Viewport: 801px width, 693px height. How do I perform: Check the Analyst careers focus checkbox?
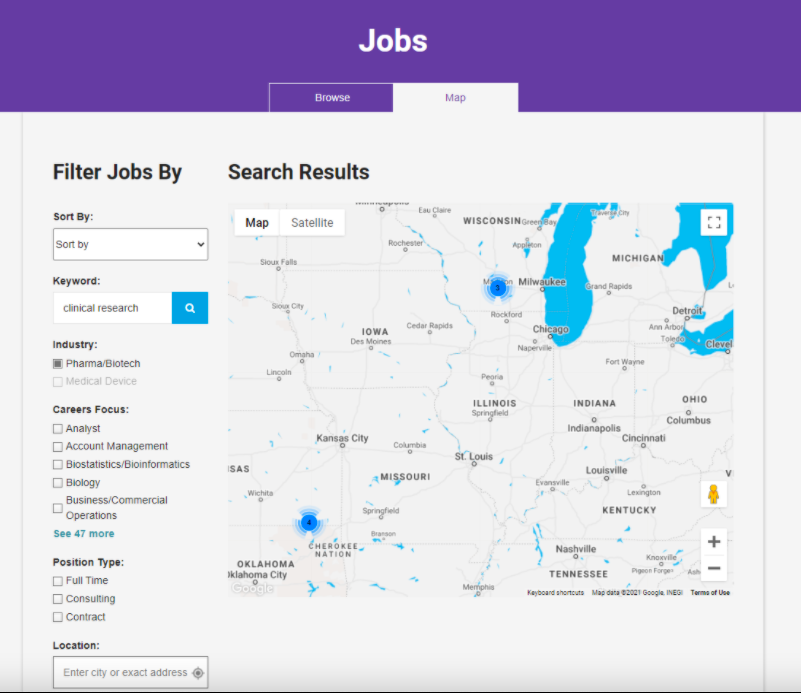pos(58,429)
